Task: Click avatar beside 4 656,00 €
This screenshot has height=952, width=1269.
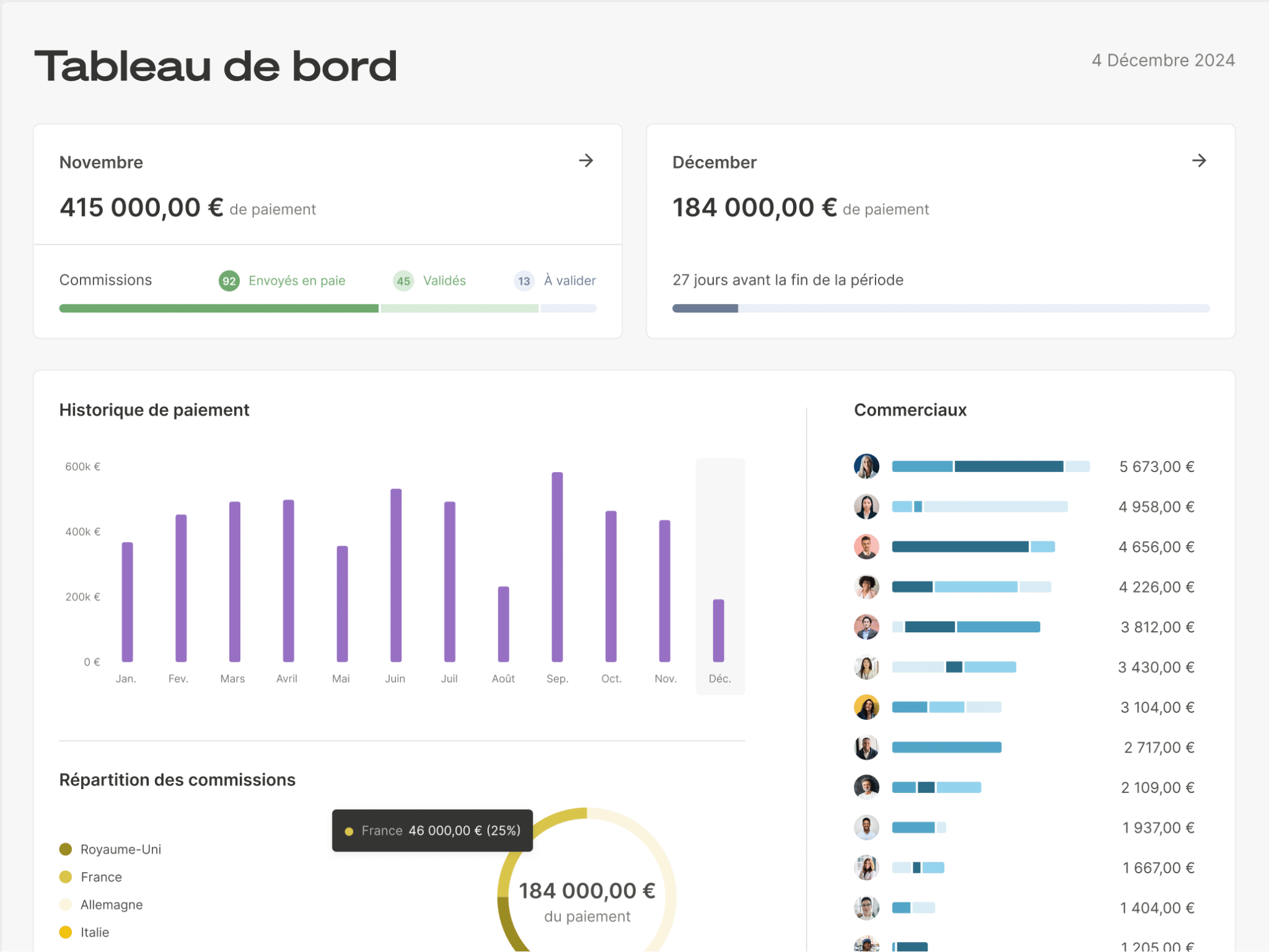Action: [x=866, y=546]
